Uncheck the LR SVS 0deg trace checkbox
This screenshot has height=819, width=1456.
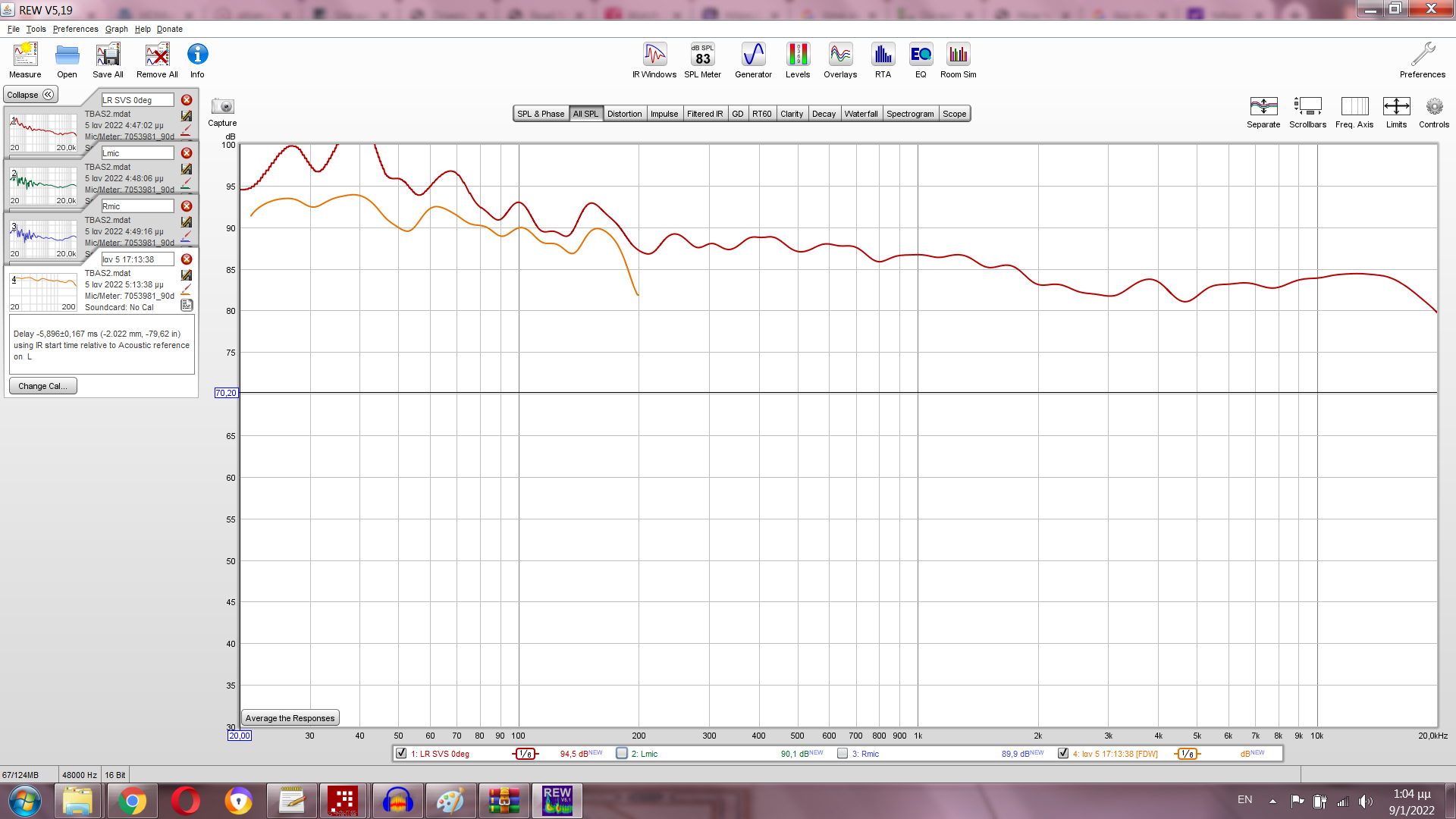pos(401,753)
